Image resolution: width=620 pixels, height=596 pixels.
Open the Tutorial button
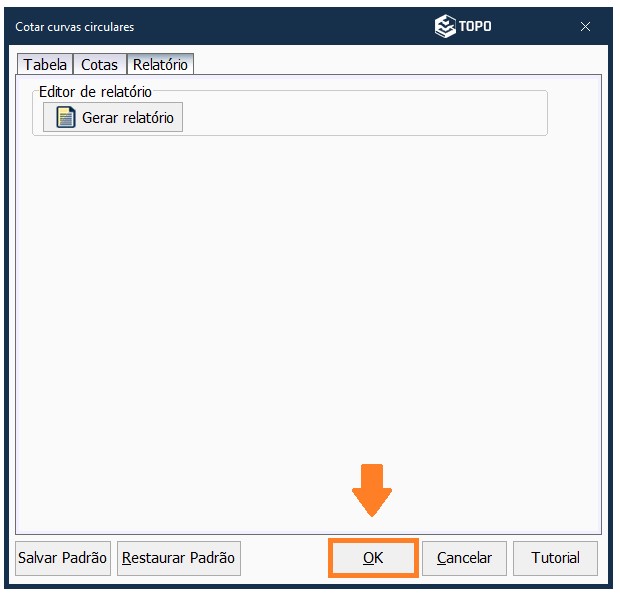(555, 558)
